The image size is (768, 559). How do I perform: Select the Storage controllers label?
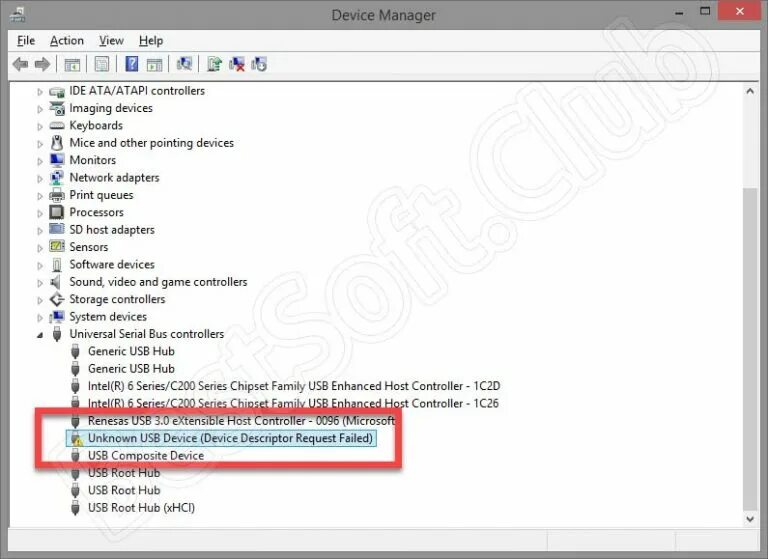coord(117,299)
